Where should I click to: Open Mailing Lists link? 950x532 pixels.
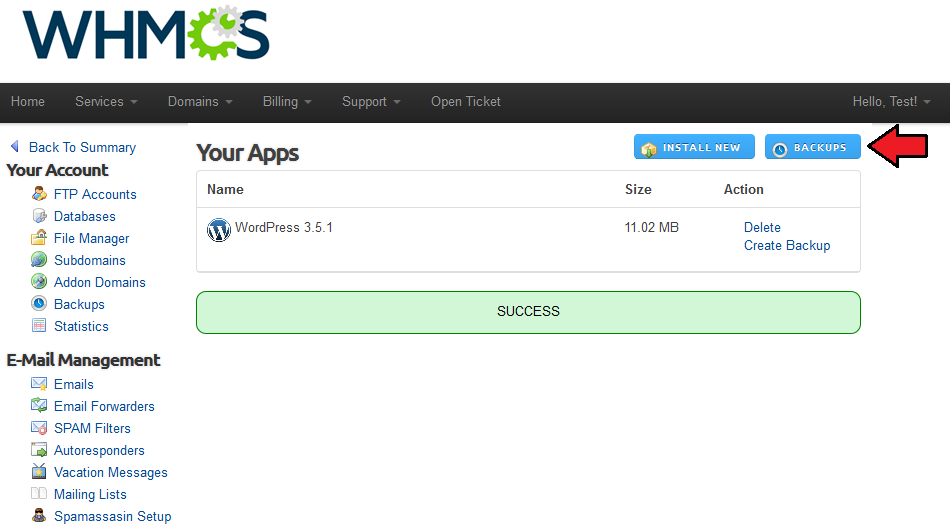tap(90, 494)
